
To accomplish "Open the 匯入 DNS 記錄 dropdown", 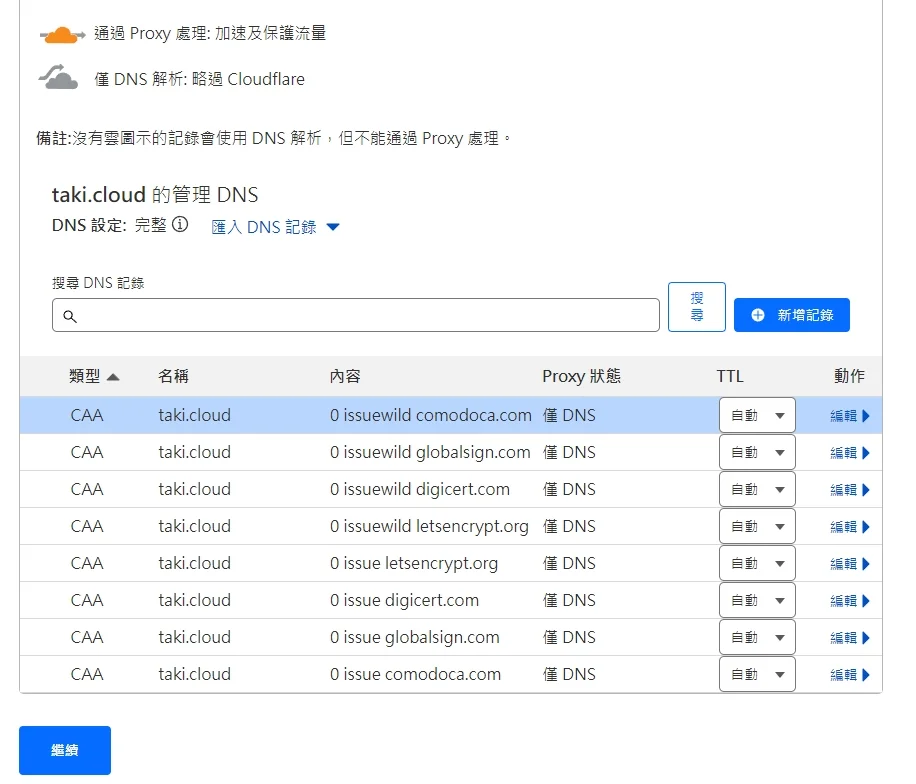I will point(275,227).
